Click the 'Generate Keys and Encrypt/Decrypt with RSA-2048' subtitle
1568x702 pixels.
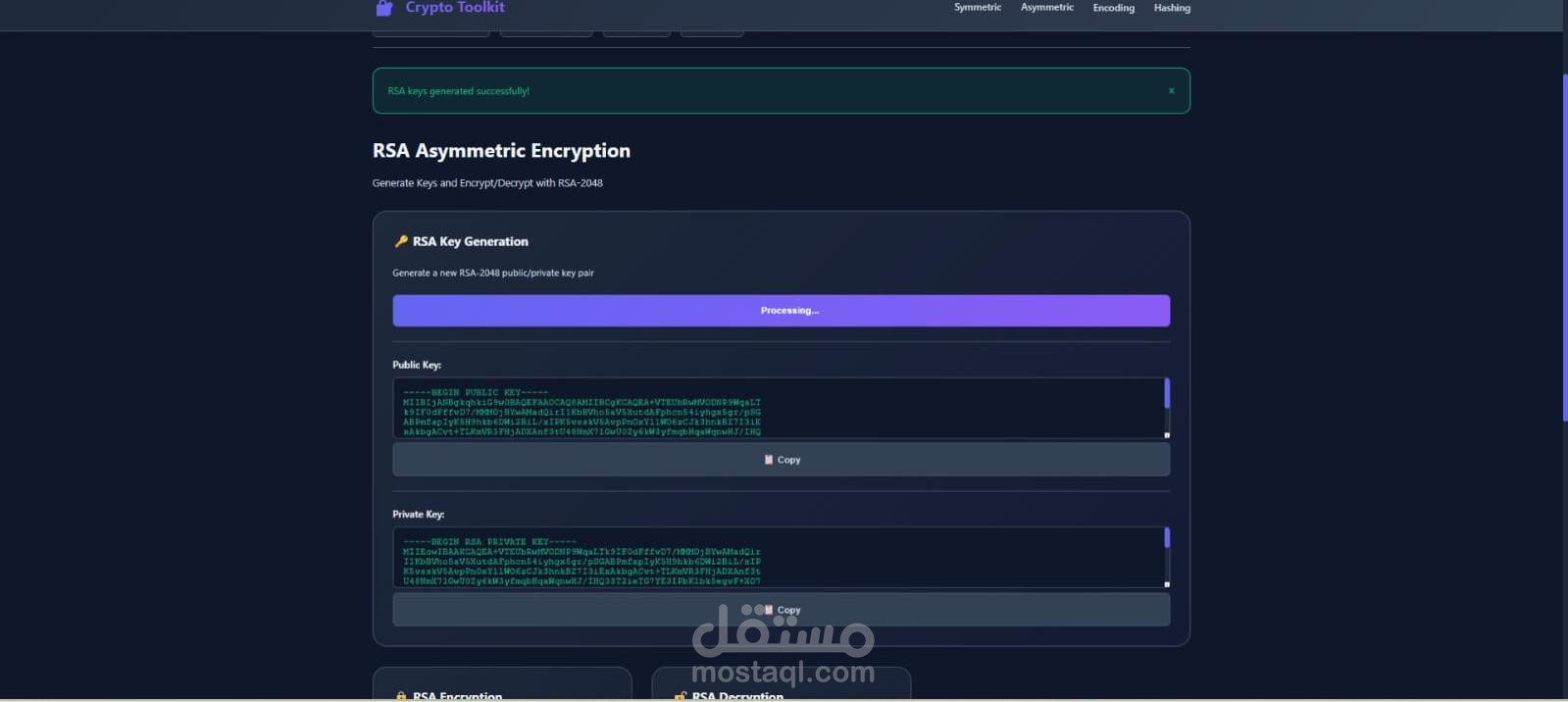pos(487,183)
